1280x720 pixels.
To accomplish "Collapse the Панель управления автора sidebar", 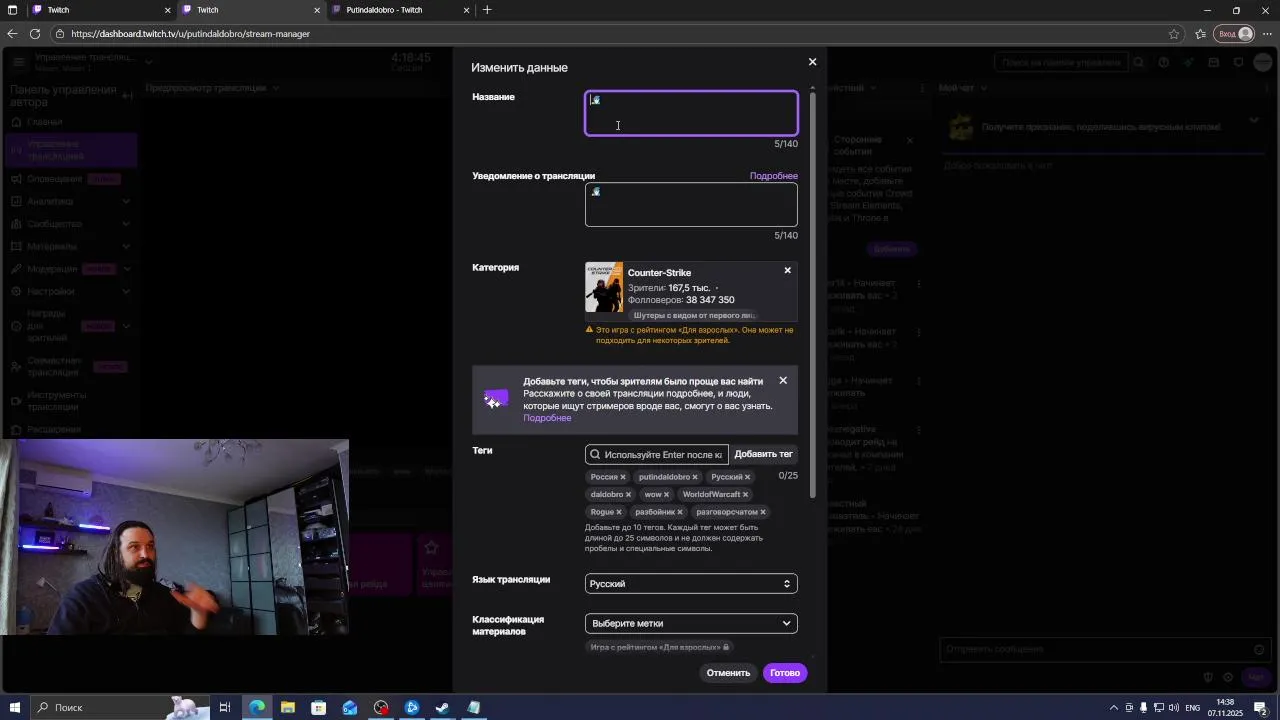I will tap(127, 95).
